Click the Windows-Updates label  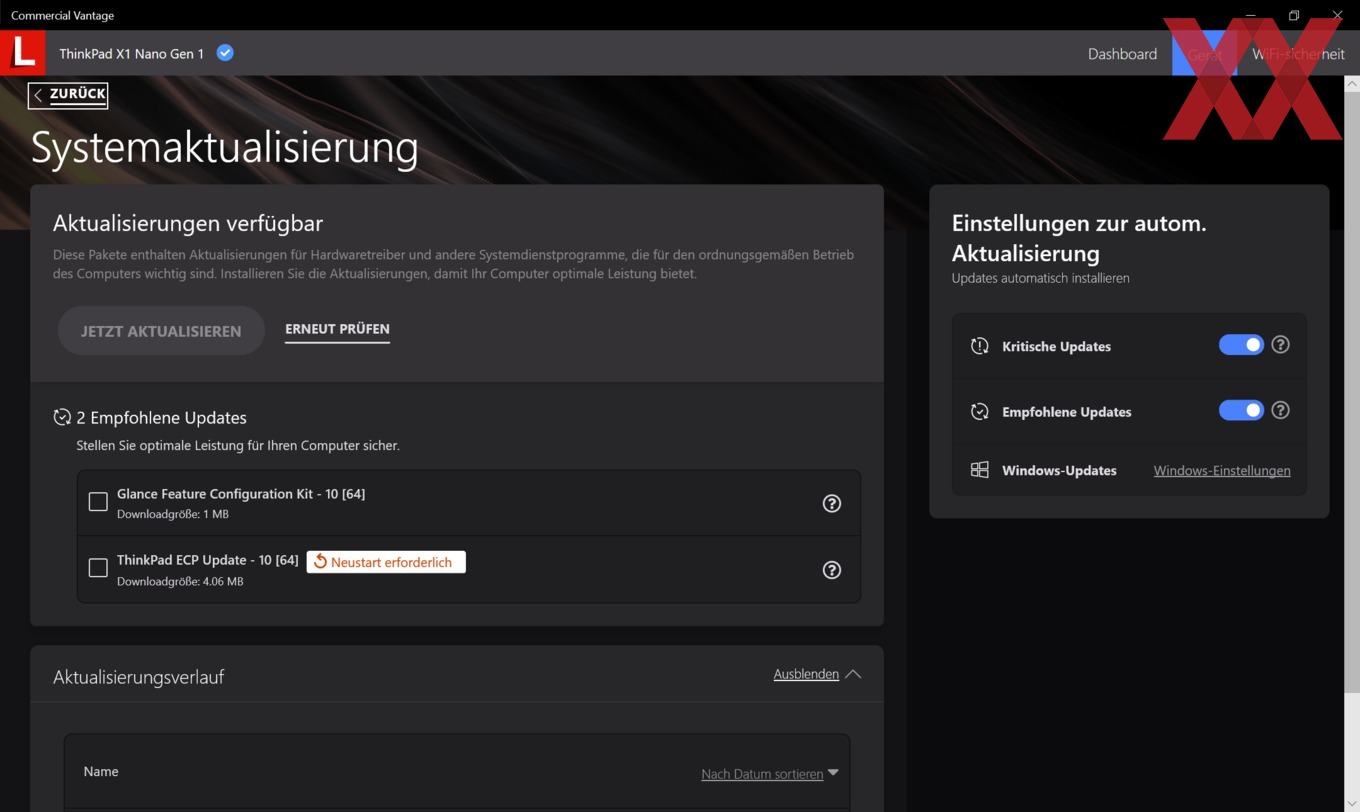tap(1059, 470)
